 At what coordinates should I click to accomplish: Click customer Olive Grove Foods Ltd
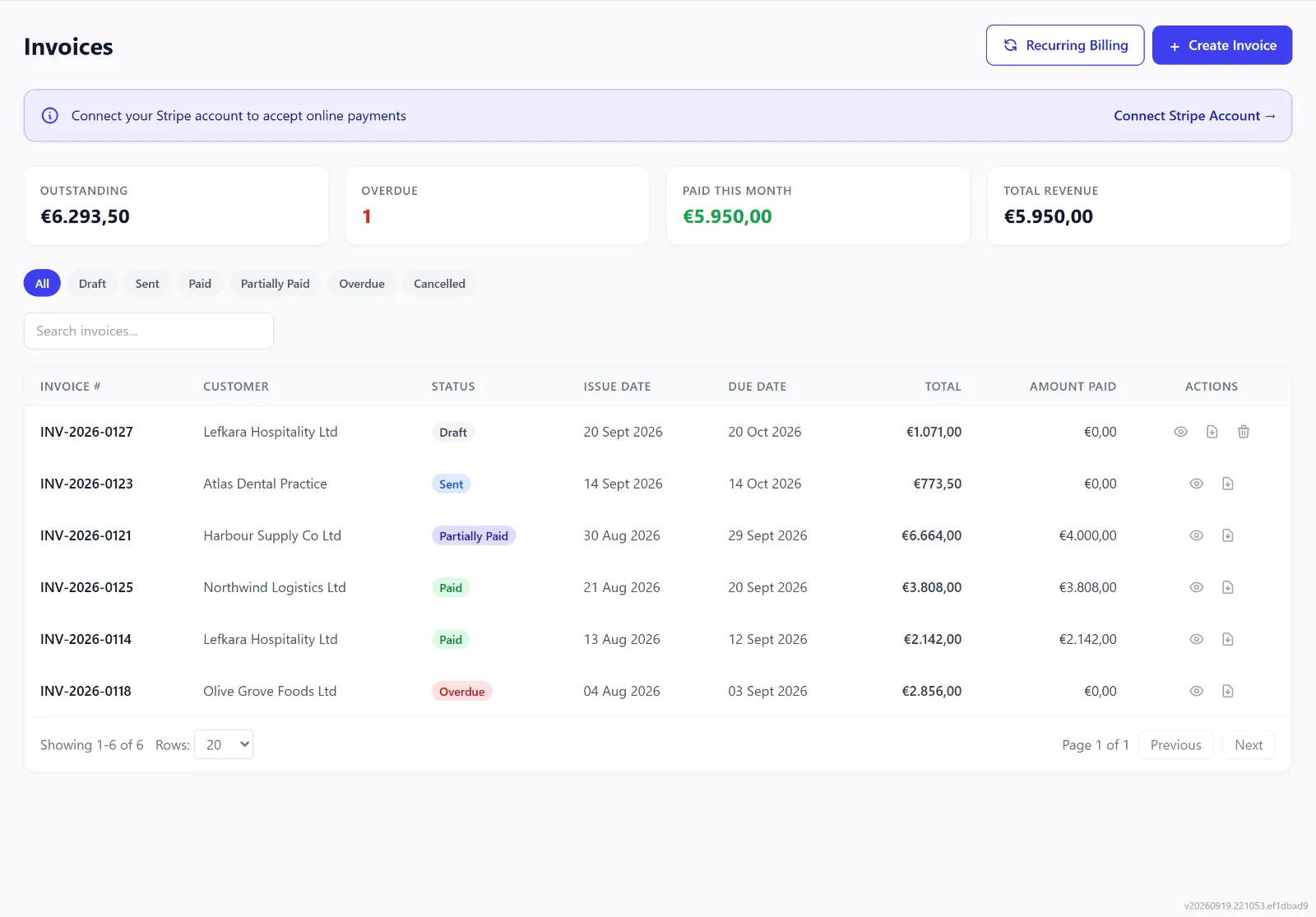point(270,691)
